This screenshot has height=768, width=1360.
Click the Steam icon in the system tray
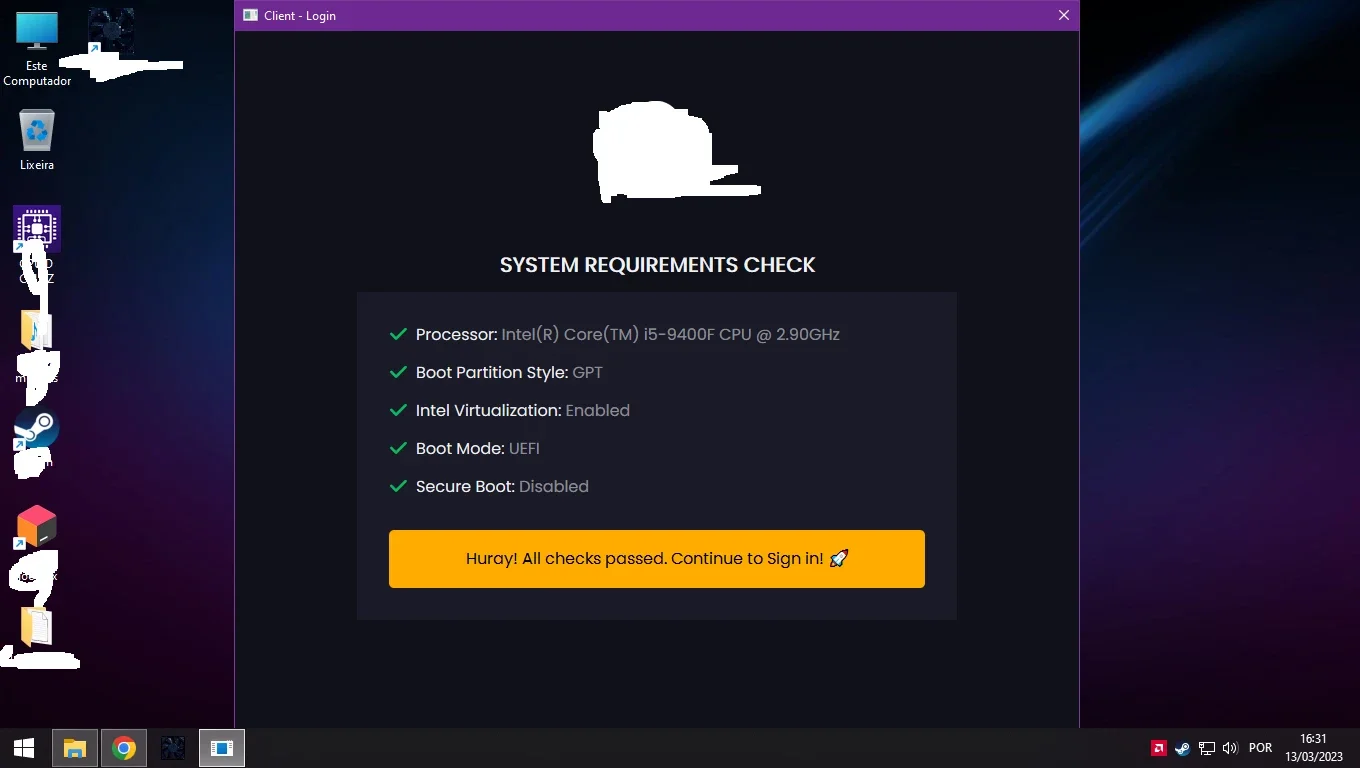(x=1182, y=748)
